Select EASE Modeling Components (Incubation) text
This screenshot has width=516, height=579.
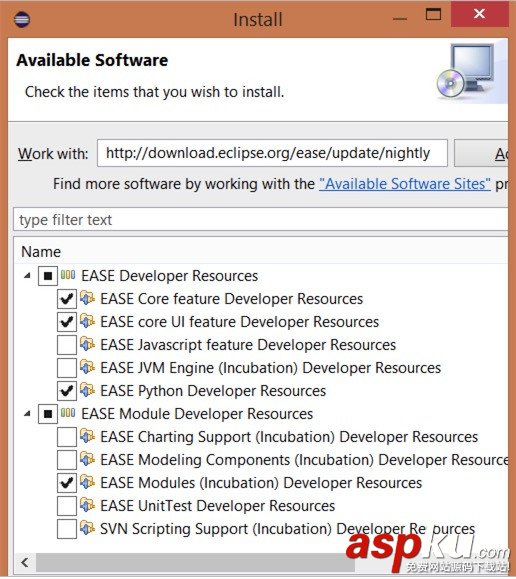coord(304,460)
